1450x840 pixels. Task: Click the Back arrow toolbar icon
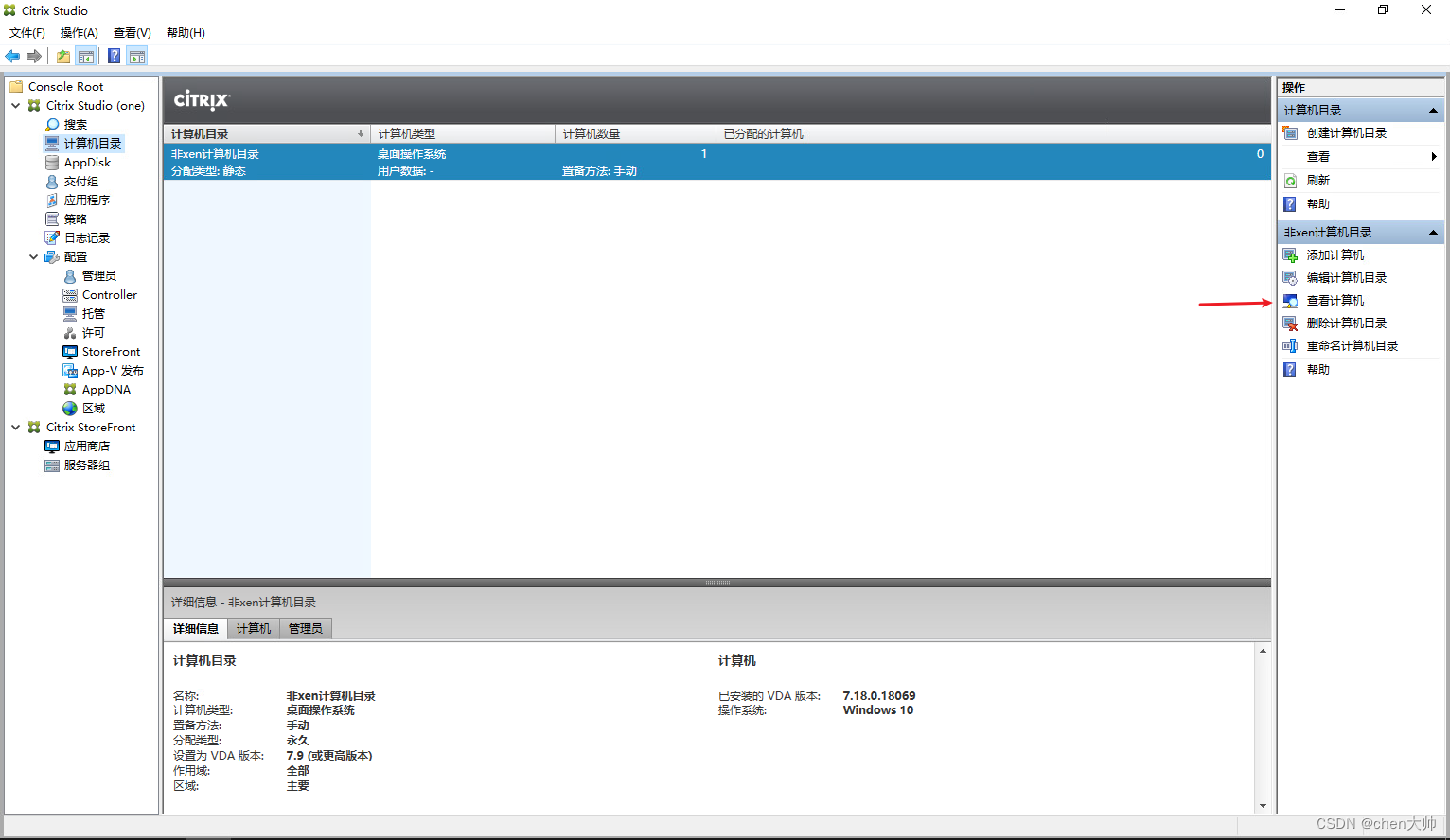tap(12, 57)
